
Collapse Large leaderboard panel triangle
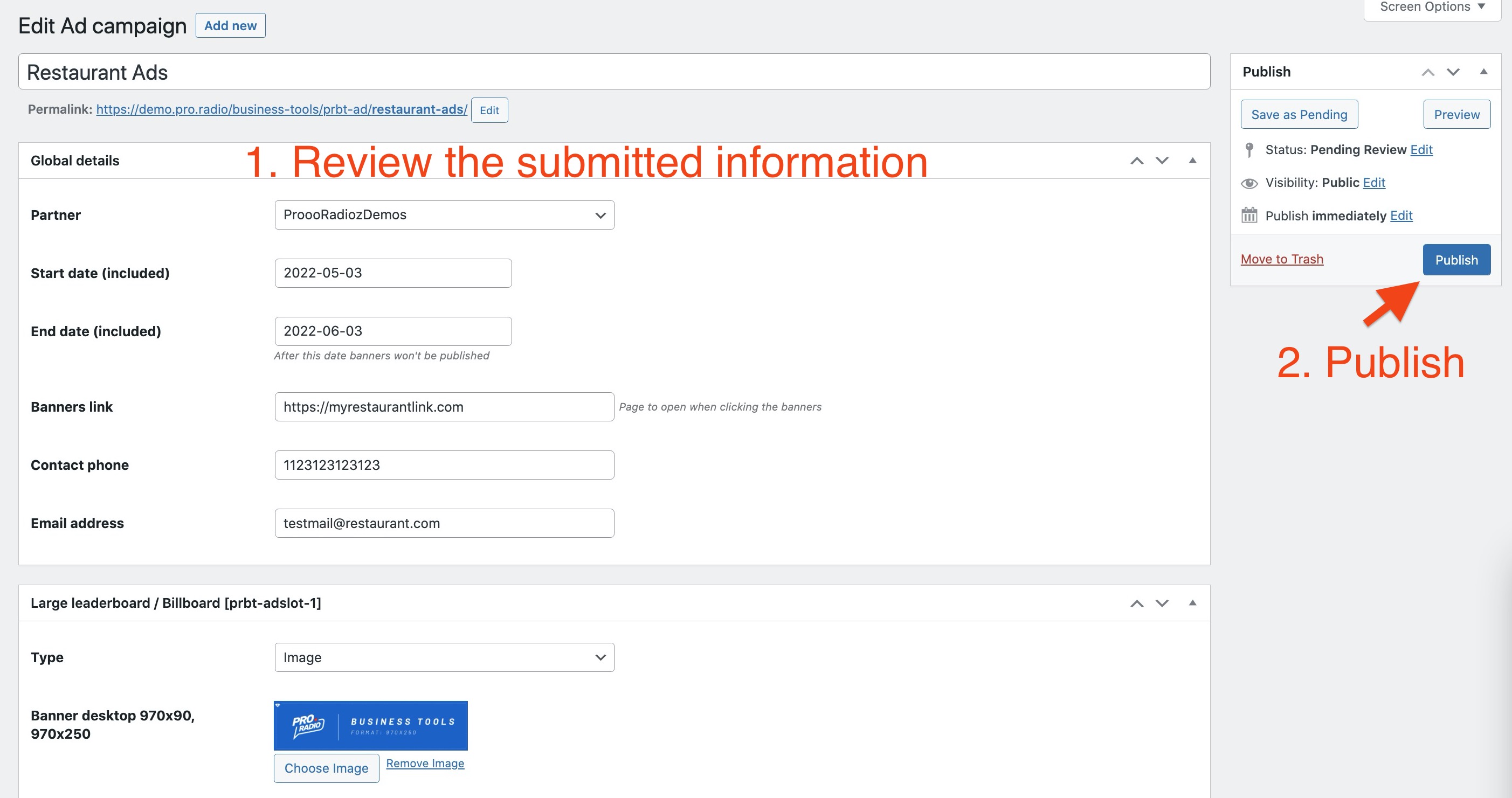click(1192, 602)
